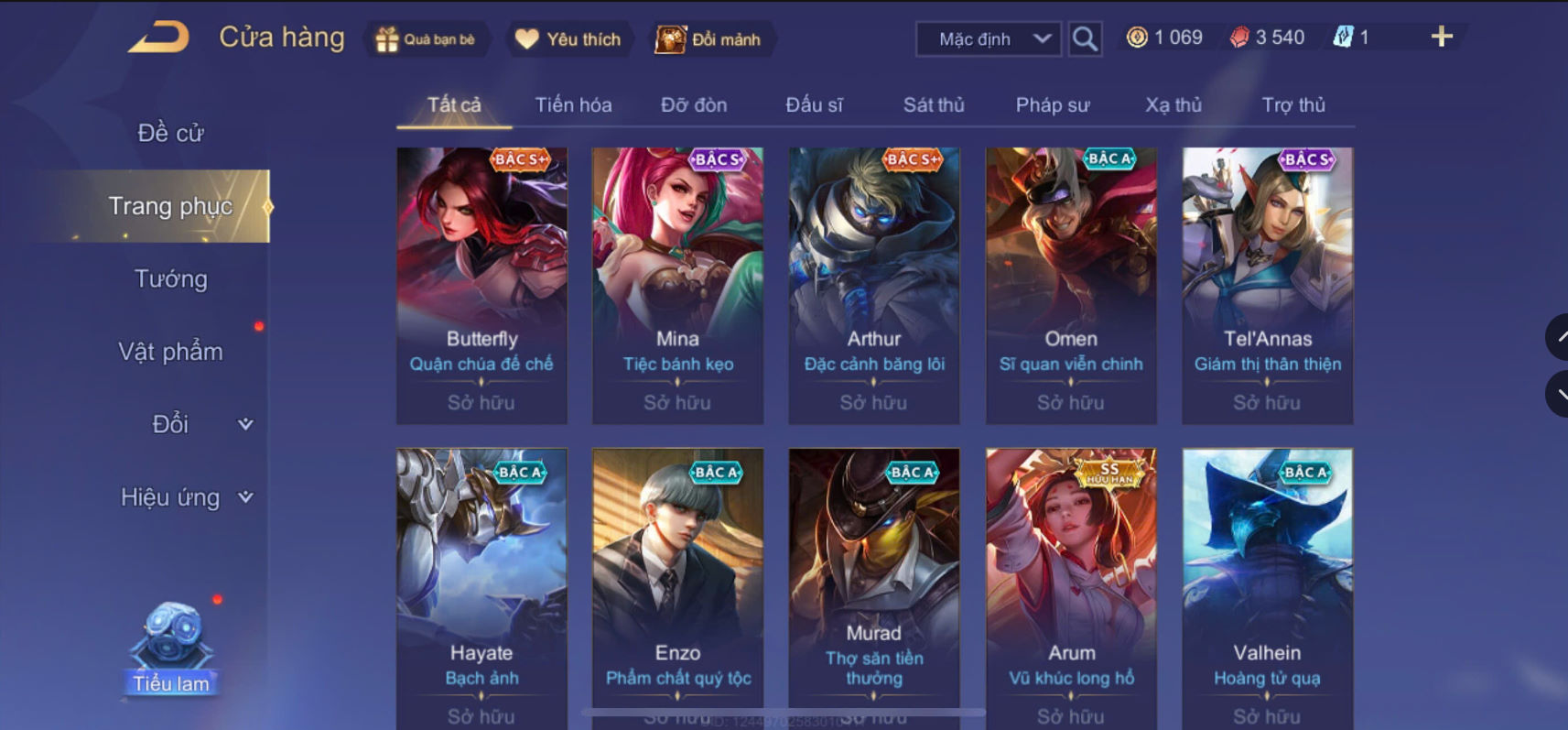Select Tướng in the left sidebar
1568x730 pixels.
click(x=171, y=278)
